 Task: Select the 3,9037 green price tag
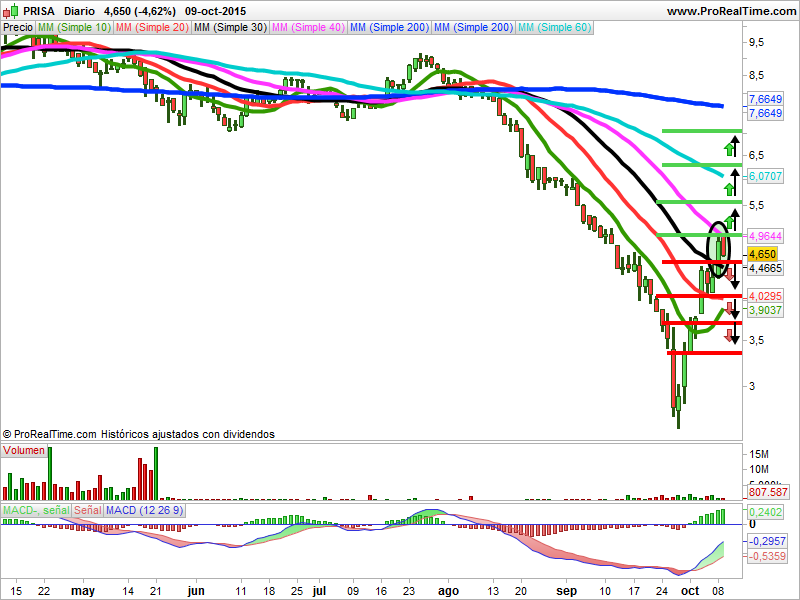765,310
